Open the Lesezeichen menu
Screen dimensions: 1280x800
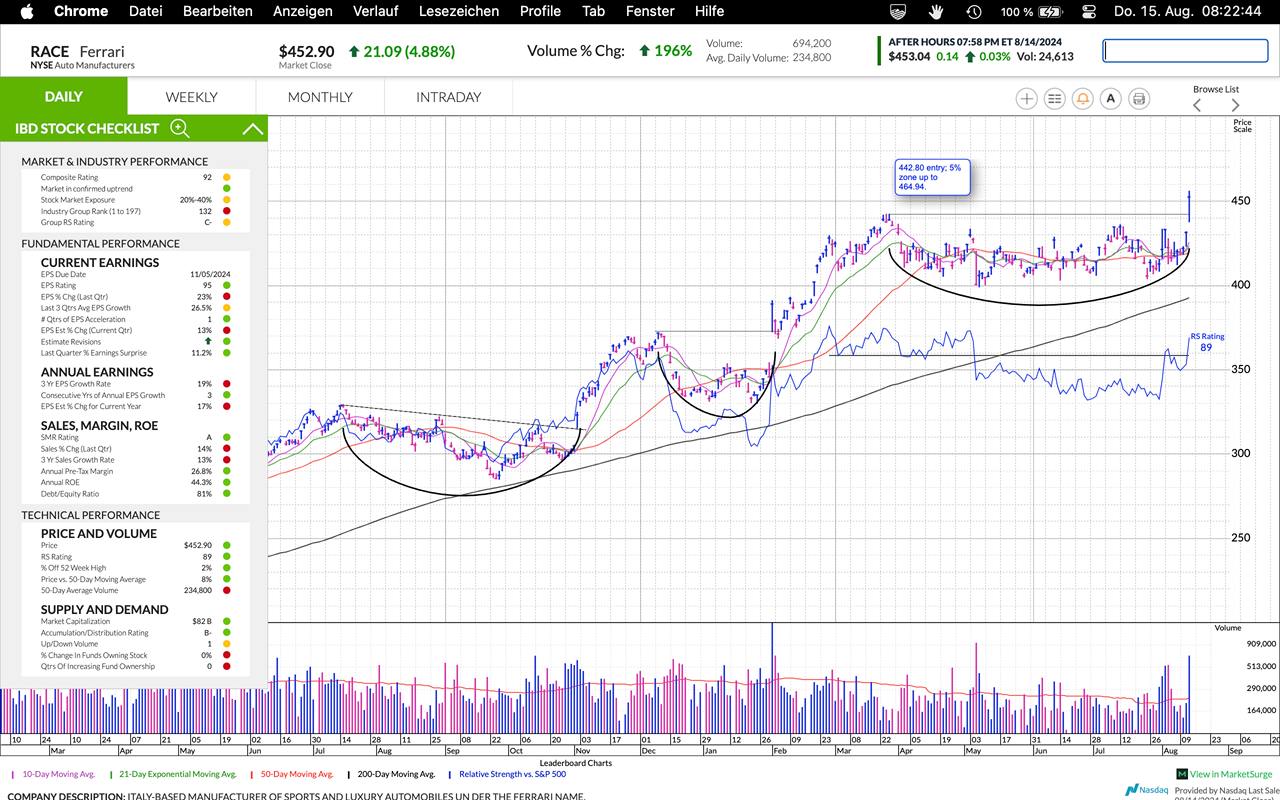(459, 11)
